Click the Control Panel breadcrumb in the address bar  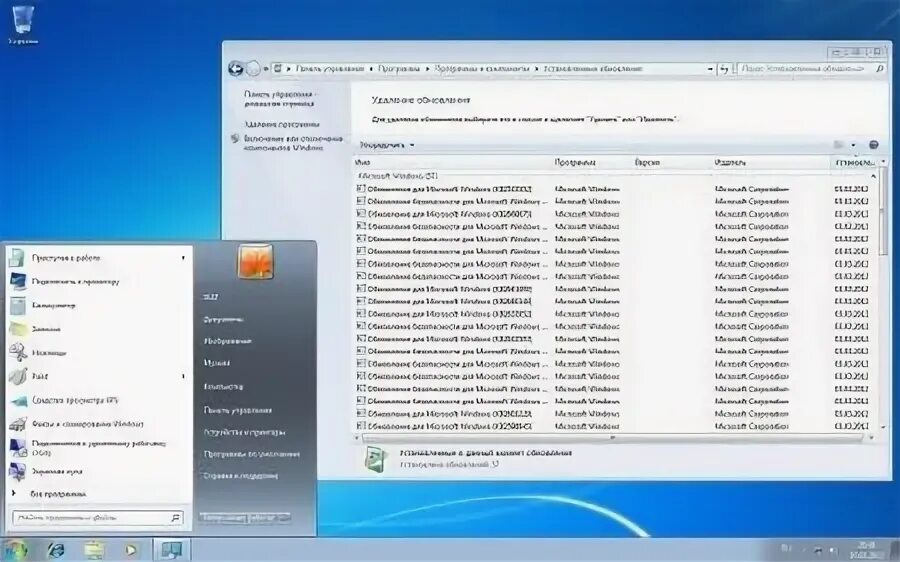click(x=330, y=68)
